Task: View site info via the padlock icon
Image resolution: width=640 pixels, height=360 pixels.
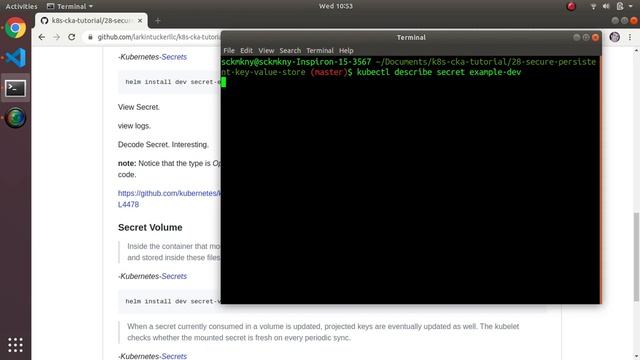Action: pos(90,37)
